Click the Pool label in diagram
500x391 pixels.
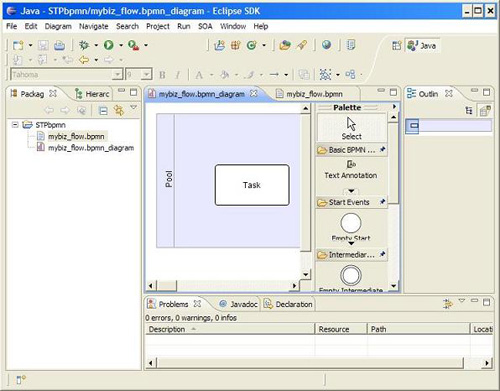coord(169,179)
